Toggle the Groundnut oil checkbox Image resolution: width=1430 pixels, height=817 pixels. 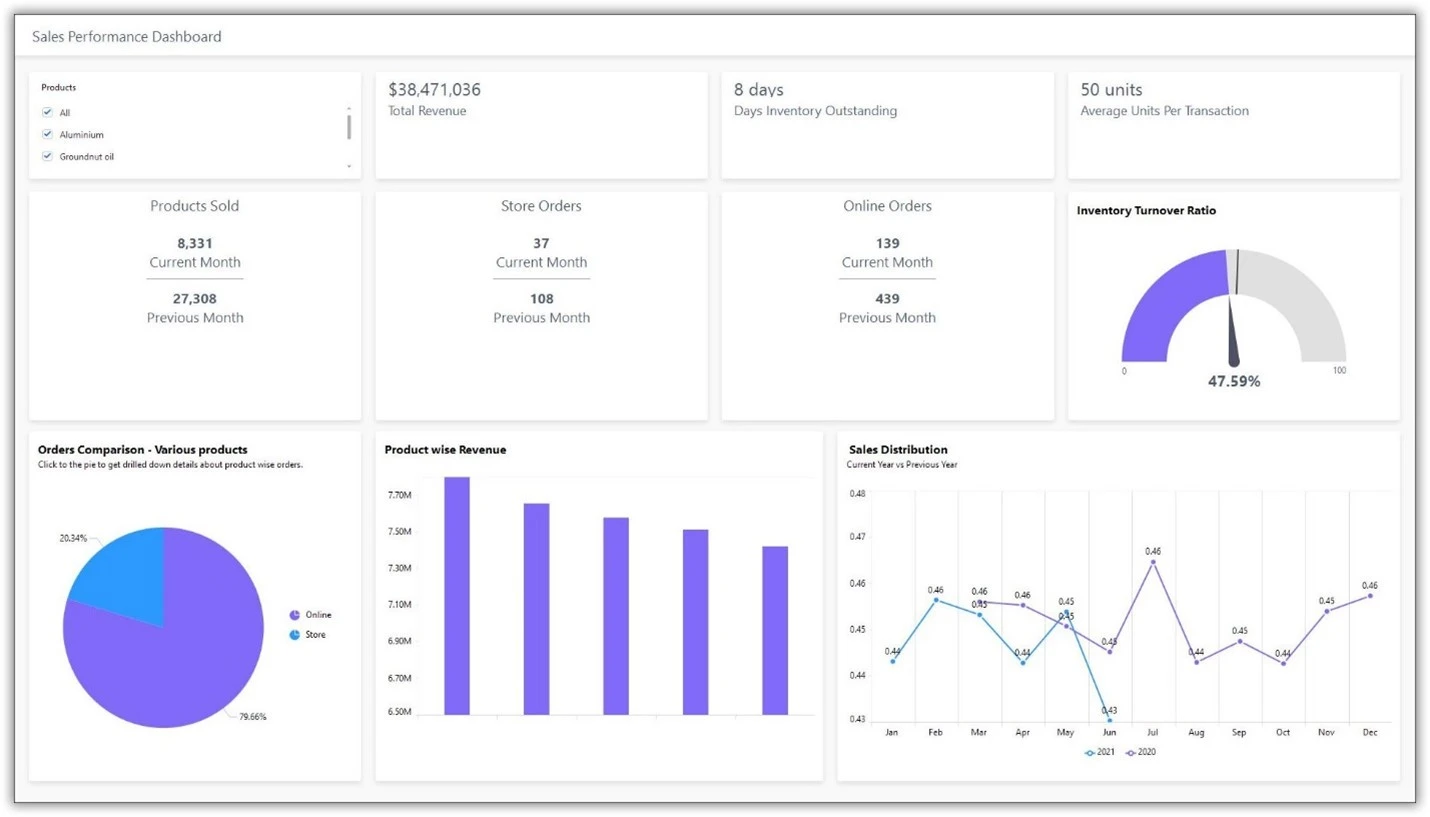tap(47, 156)
